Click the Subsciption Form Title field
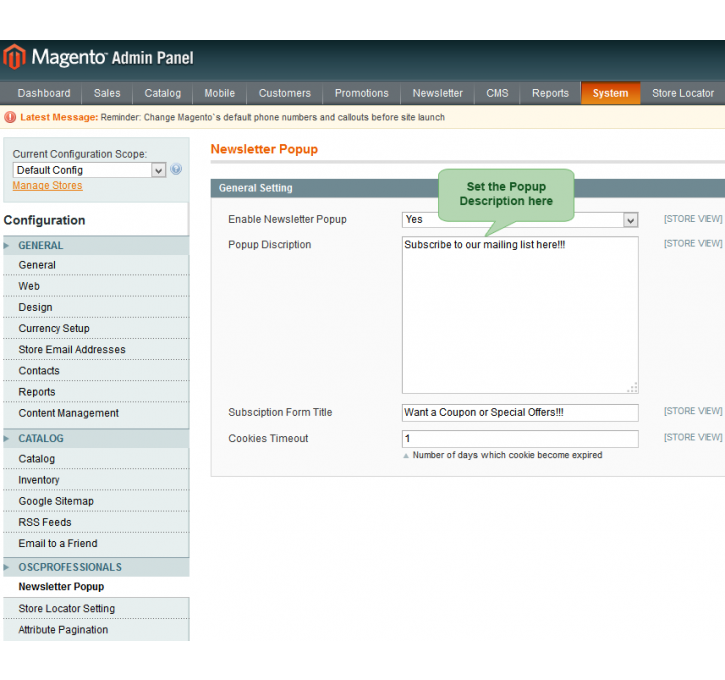Image resolution: width=725 pixels, height=680 pixels. (x=520, y=413)
